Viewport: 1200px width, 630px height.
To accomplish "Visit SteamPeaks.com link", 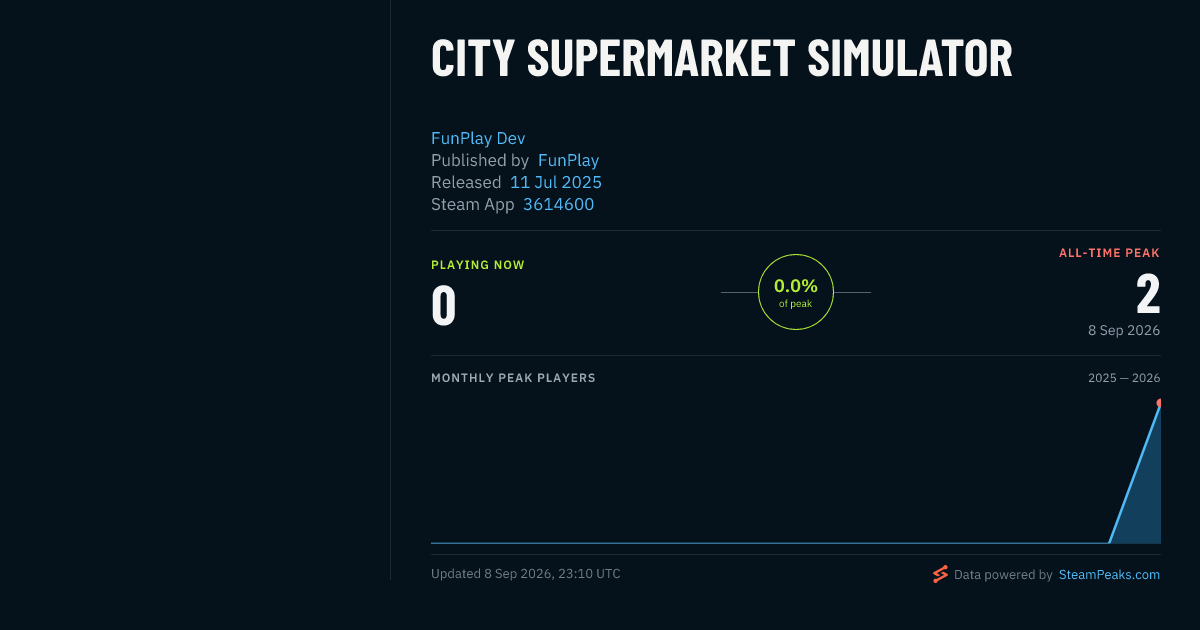I will point(1110,575).
